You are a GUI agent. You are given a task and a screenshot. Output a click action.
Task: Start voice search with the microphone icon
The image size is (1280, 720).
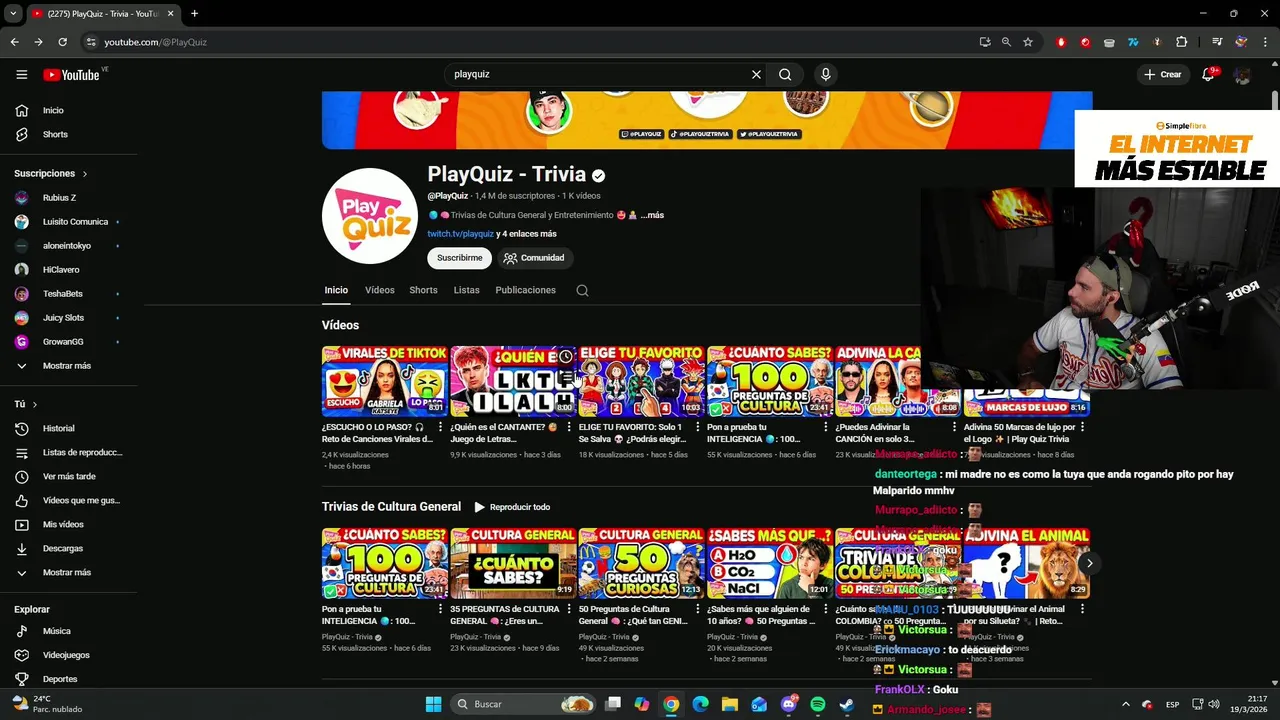(825, 74)
